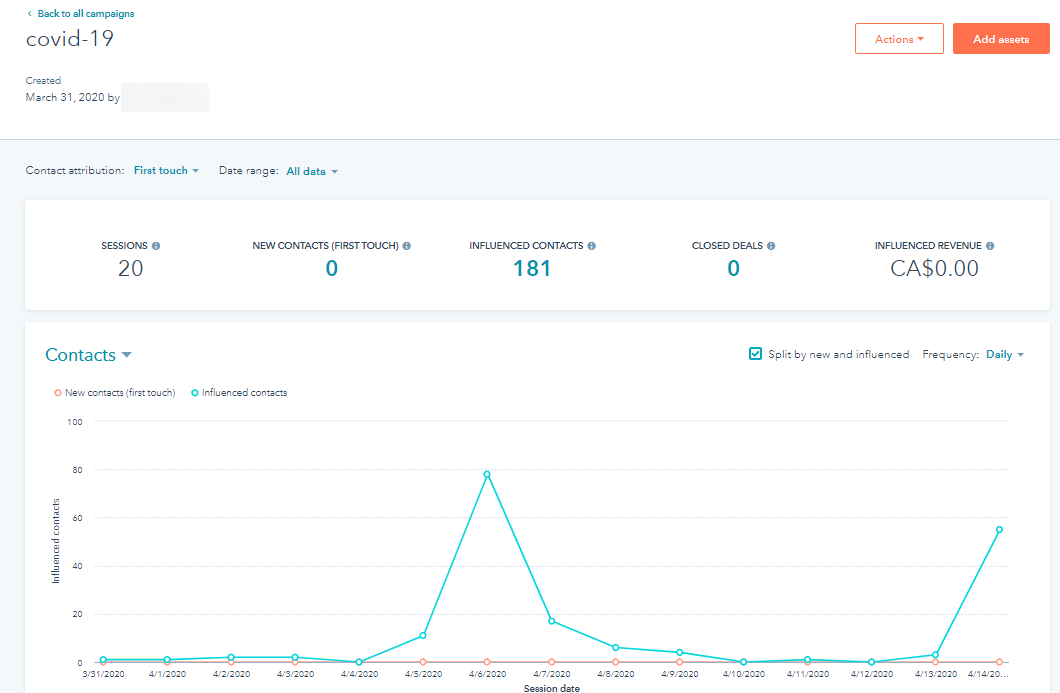Open the influenced contacts count 181
1060x693 pixels.
coord(532,268)
